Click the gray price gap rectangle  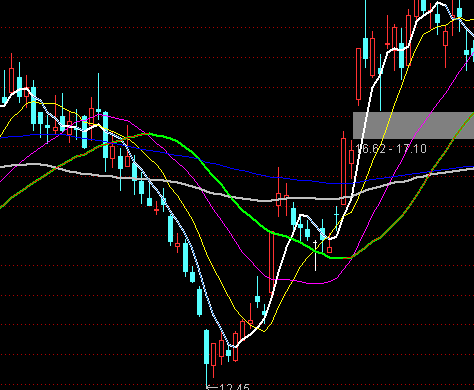[413, 125]
